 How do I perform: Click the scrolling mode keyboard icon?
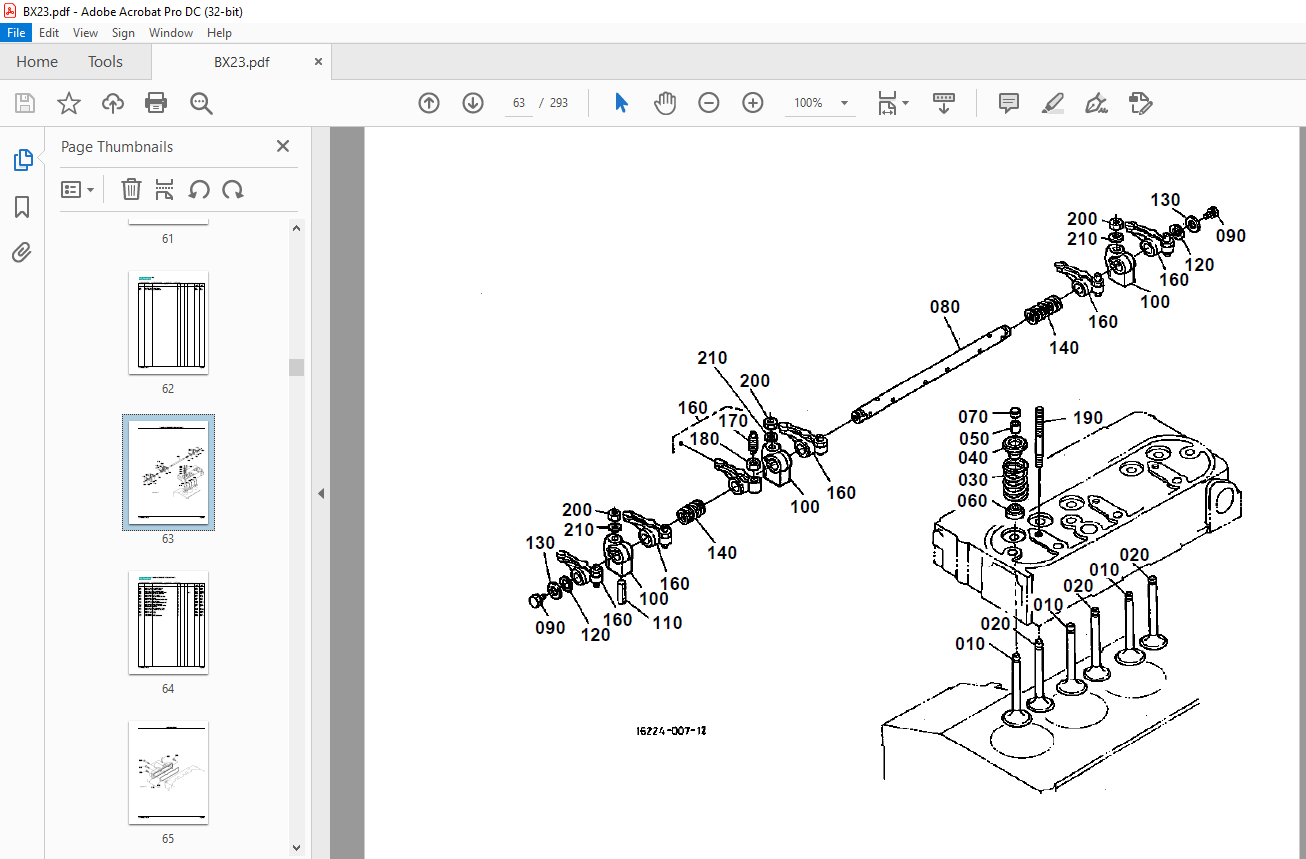pyautogui.click(x=945, y=103)
